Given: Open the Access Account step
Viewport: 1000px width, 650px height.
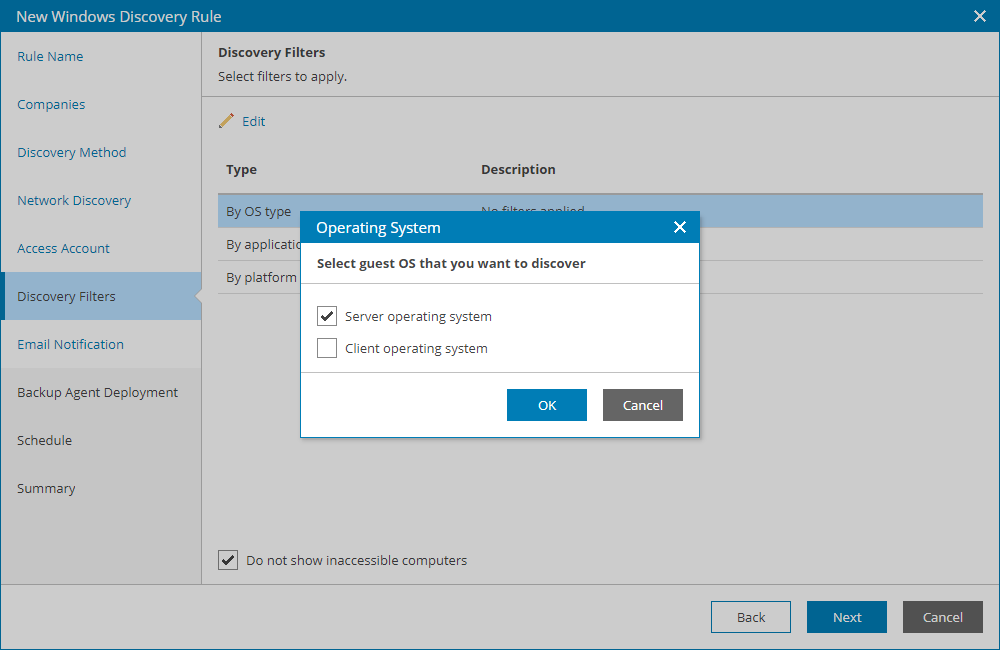Looking at the screenshot, I should pyautogui.click(x=62, y=248).
